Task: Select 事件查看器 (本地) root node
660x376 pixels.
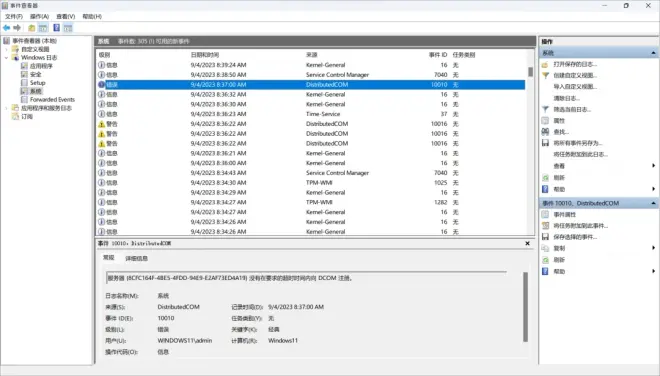Action: [34, 41]
